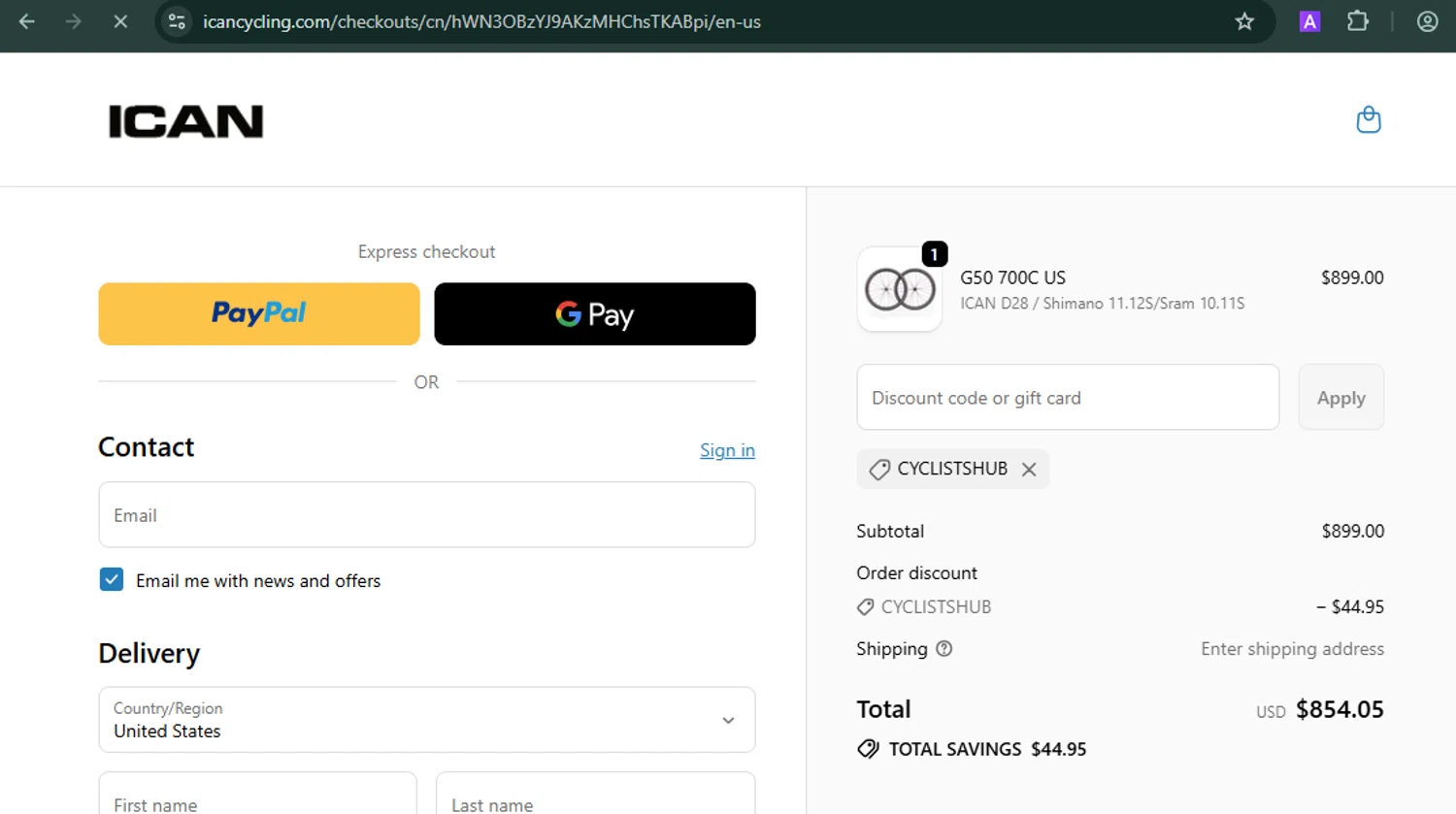Click the shipping help question mark
Viewport: 1456px width, 814px height.
tap(943, 649)
